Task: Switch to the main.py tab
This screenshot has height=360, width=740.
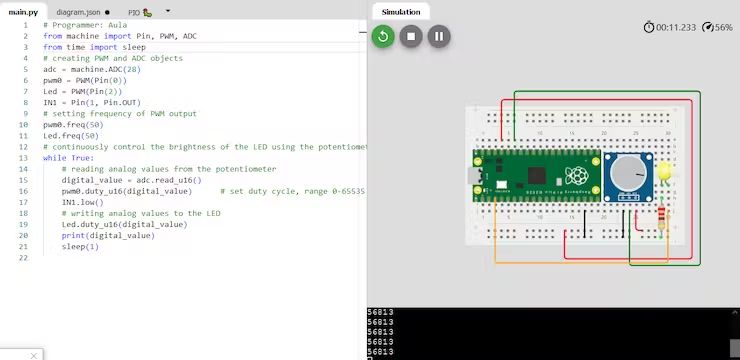Action: pyautogui.click(x=23, y=12)
